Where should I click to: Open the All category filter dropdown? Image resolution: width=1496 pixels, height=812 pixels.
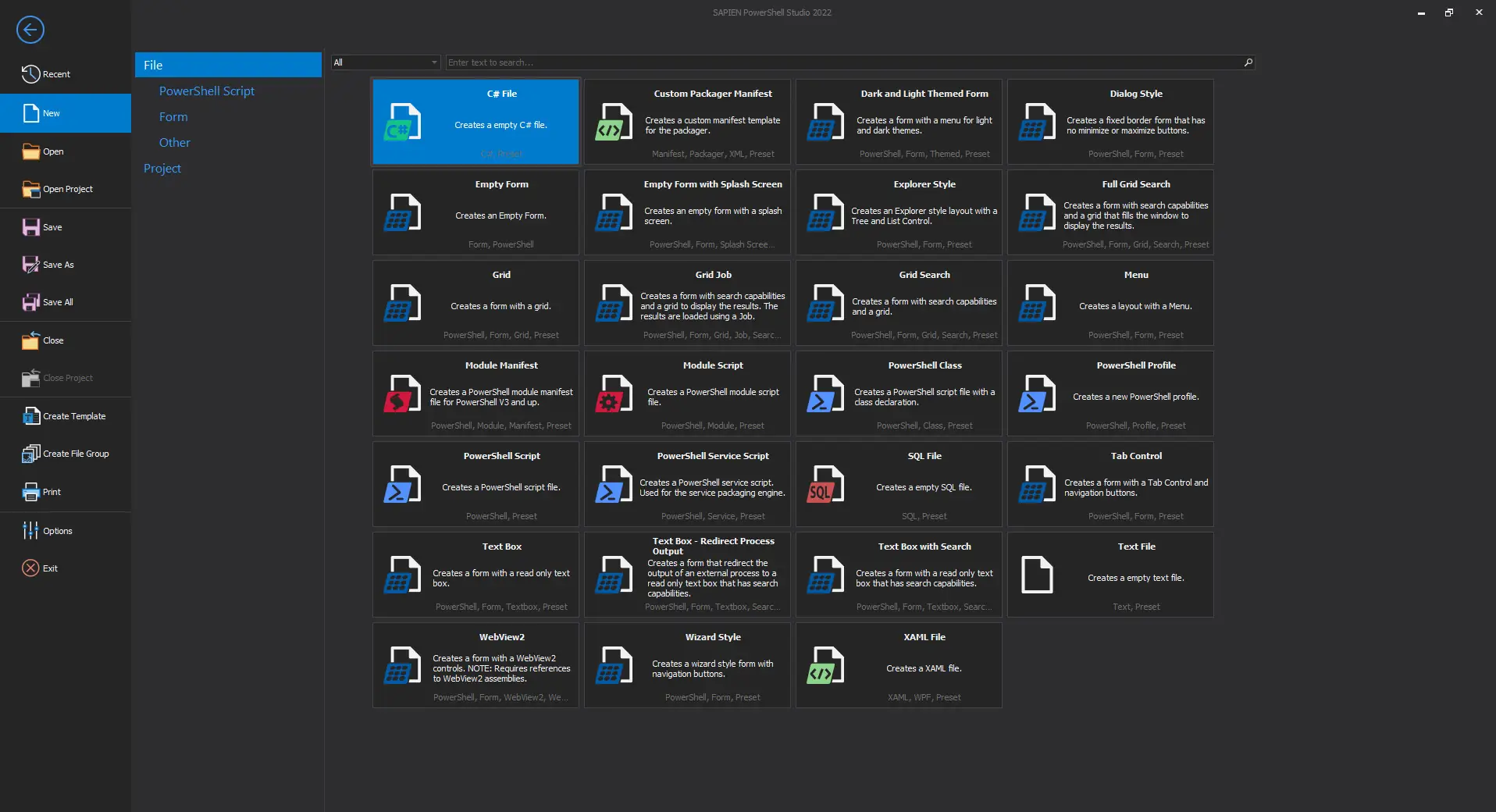coord(386,62)
